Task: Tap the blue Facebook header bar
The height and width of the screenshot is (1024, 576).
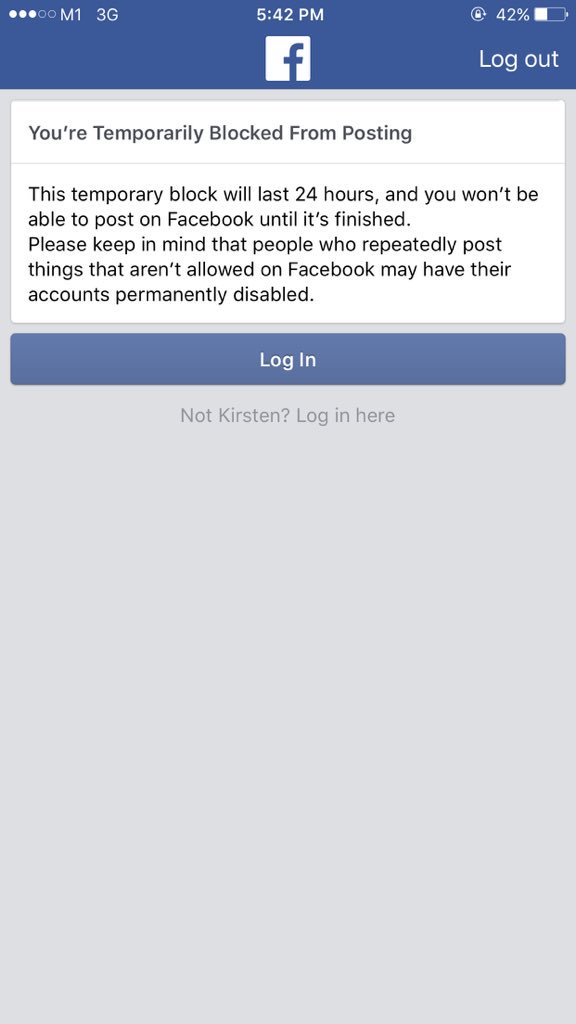Action: (x=288, y=59)
